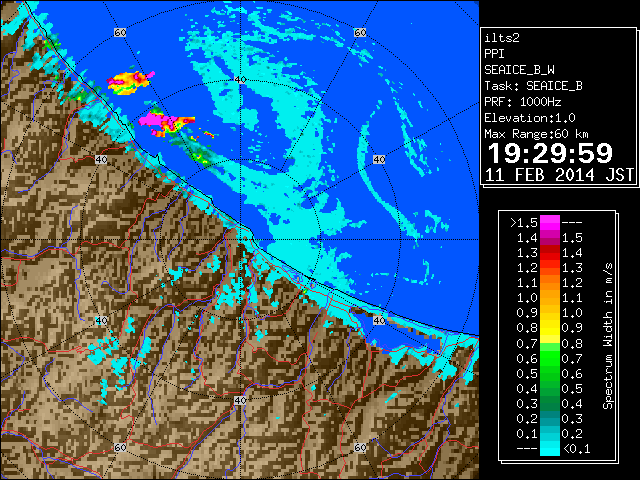Select the "PRF: 1000Hz" value

522,102
